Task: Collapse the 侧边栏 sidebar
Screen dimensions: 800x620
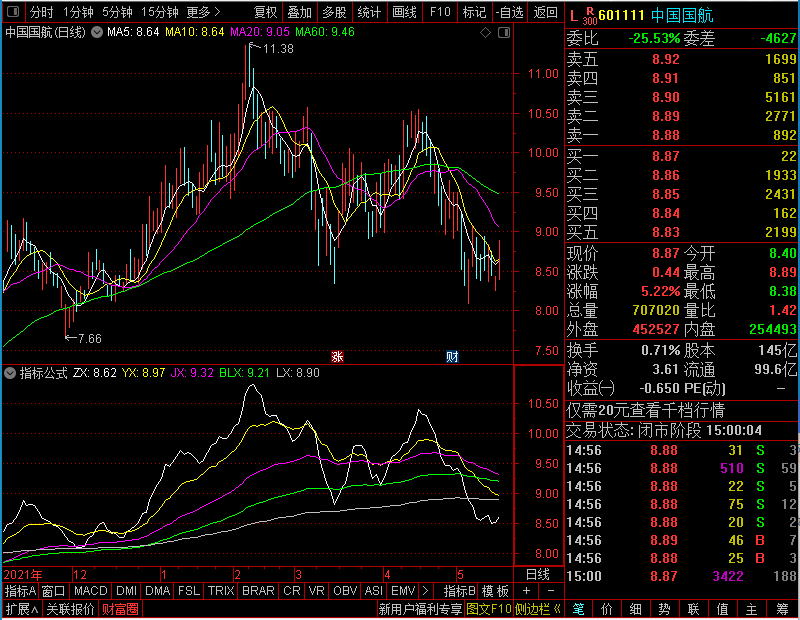Action: click(538, 609)
